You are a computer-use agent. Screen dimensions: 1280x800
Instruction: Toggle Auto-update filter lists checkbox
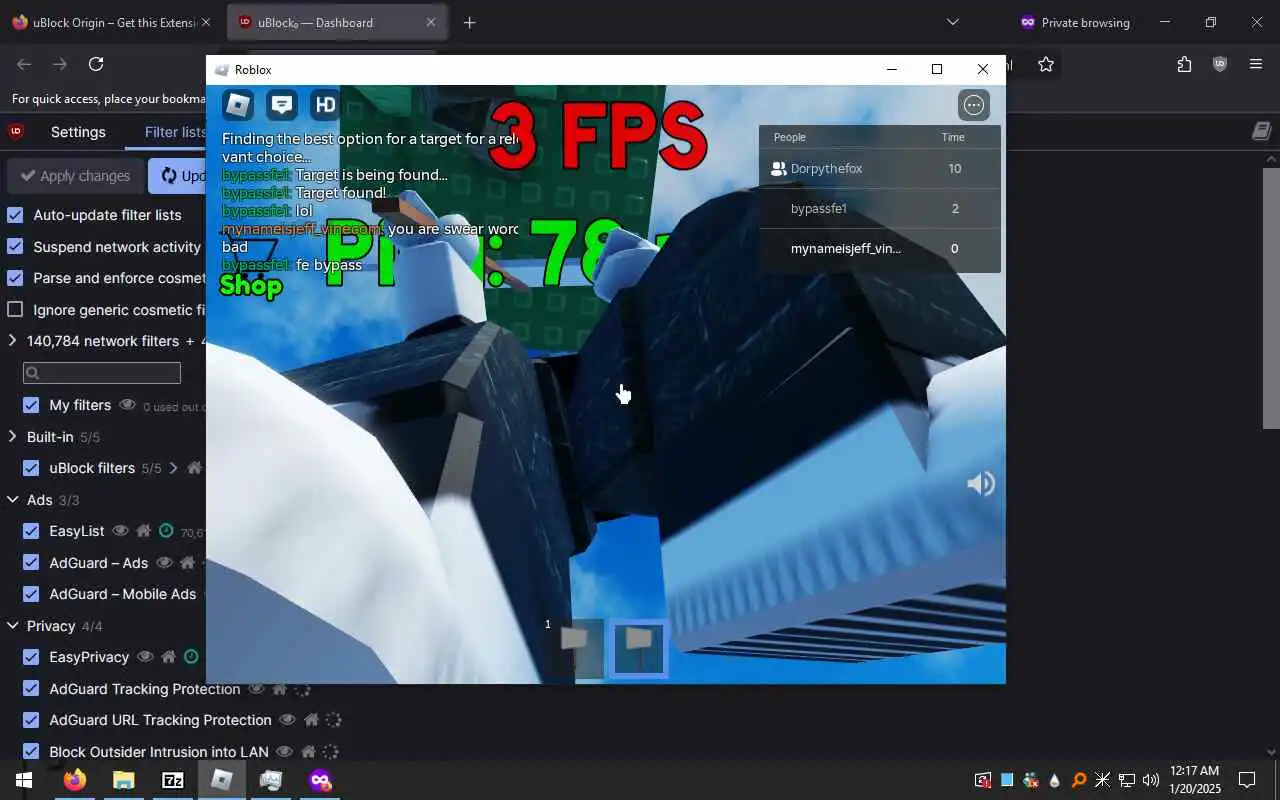15,215
